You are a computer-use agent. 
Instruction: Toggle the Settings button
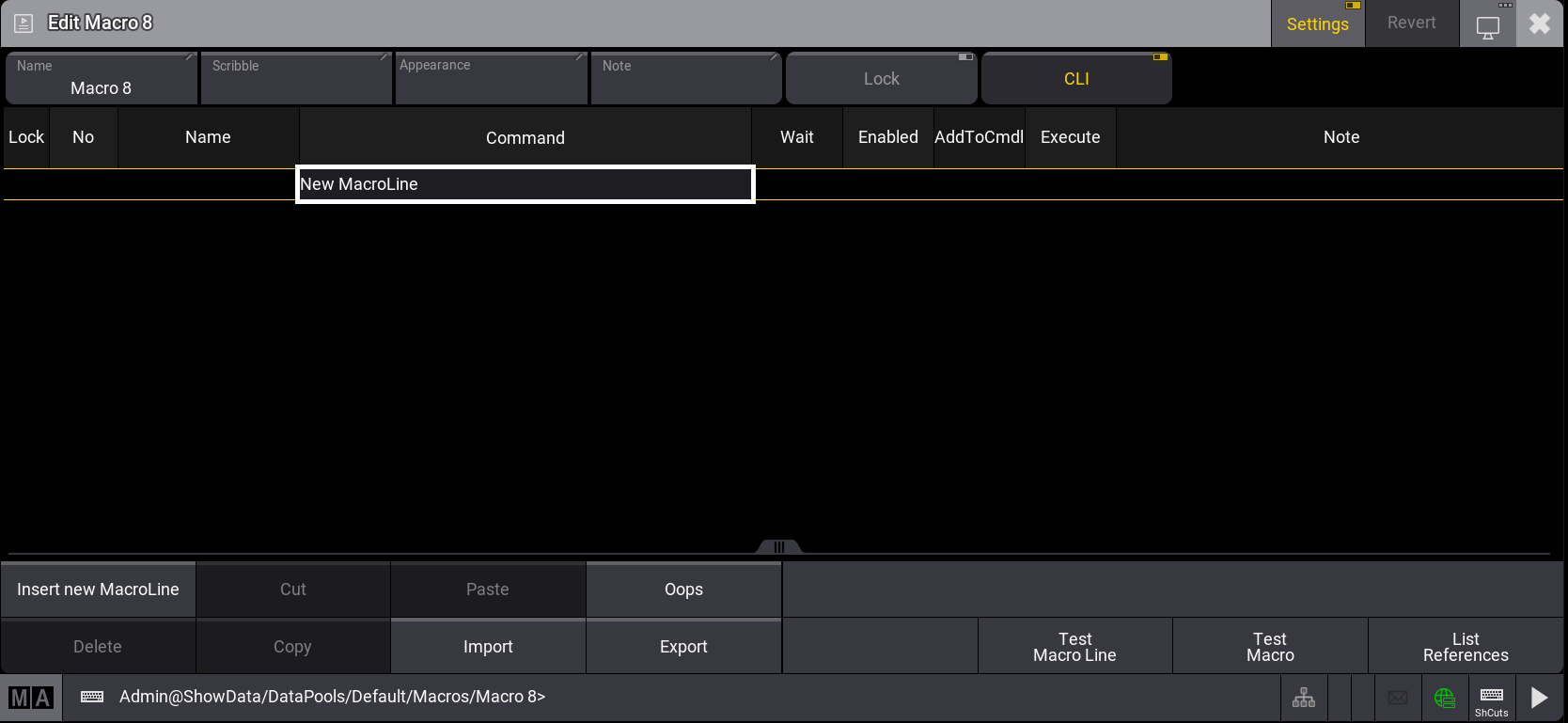1317,24
